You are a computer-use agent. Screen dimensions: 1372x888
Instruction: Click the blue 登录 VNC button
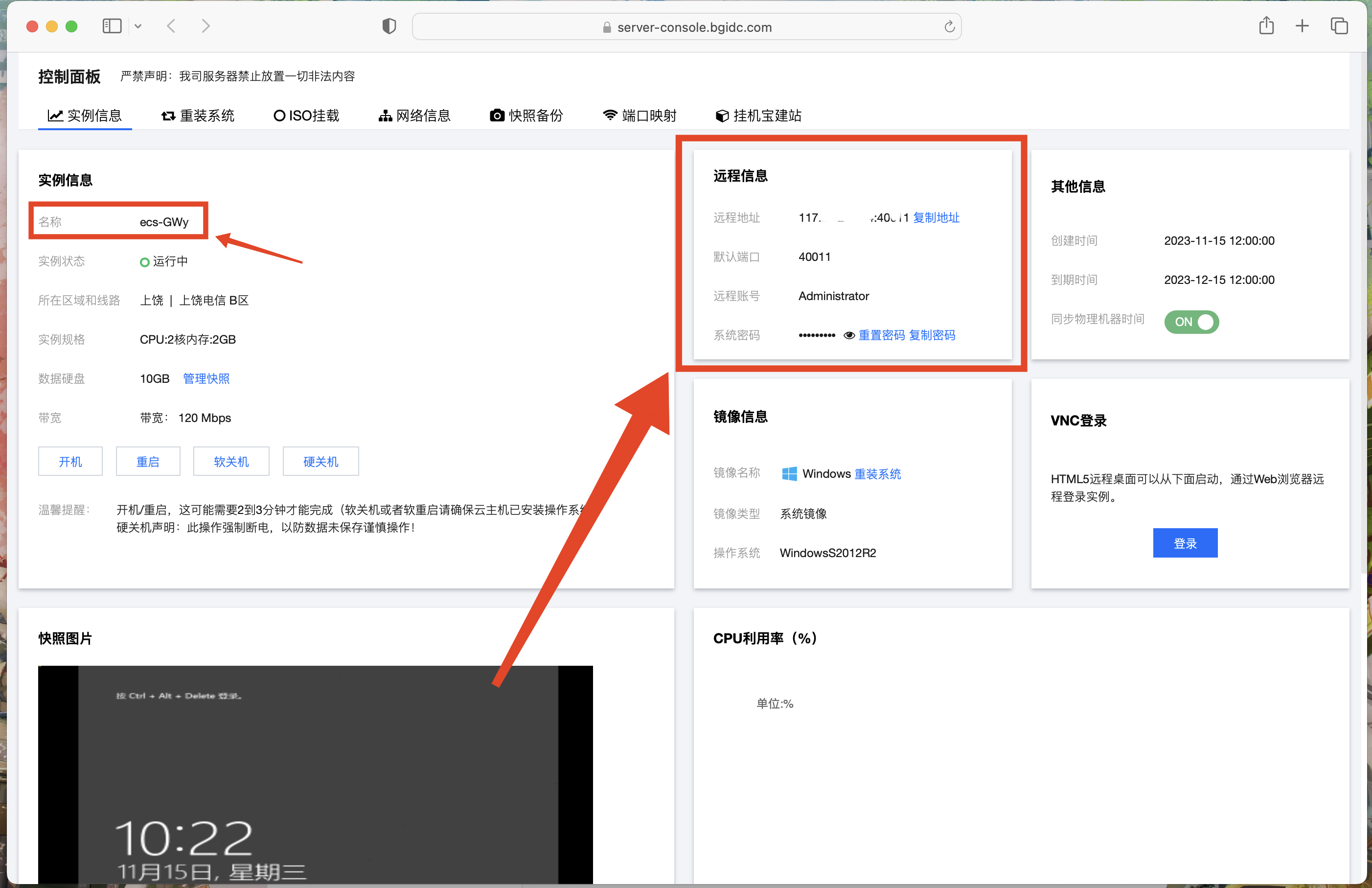pyautogui.click(x=1185, y=542)
